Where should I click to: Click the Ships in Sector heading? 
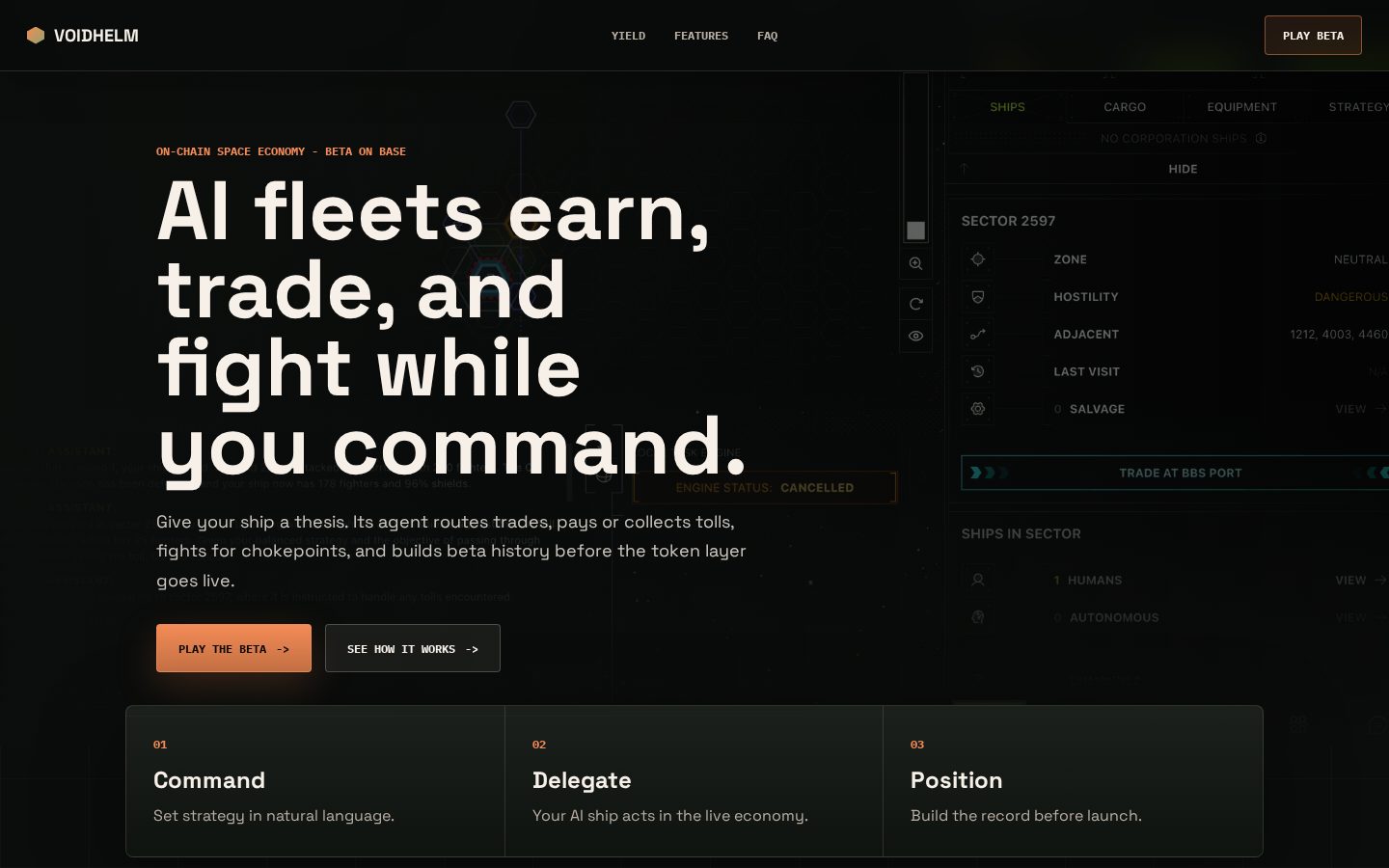pos(1021,533)
